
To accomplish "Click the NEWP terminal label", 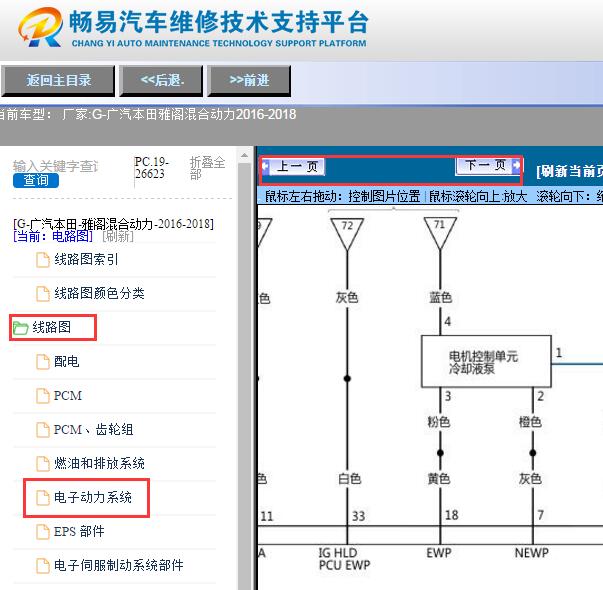I will 532,553.
